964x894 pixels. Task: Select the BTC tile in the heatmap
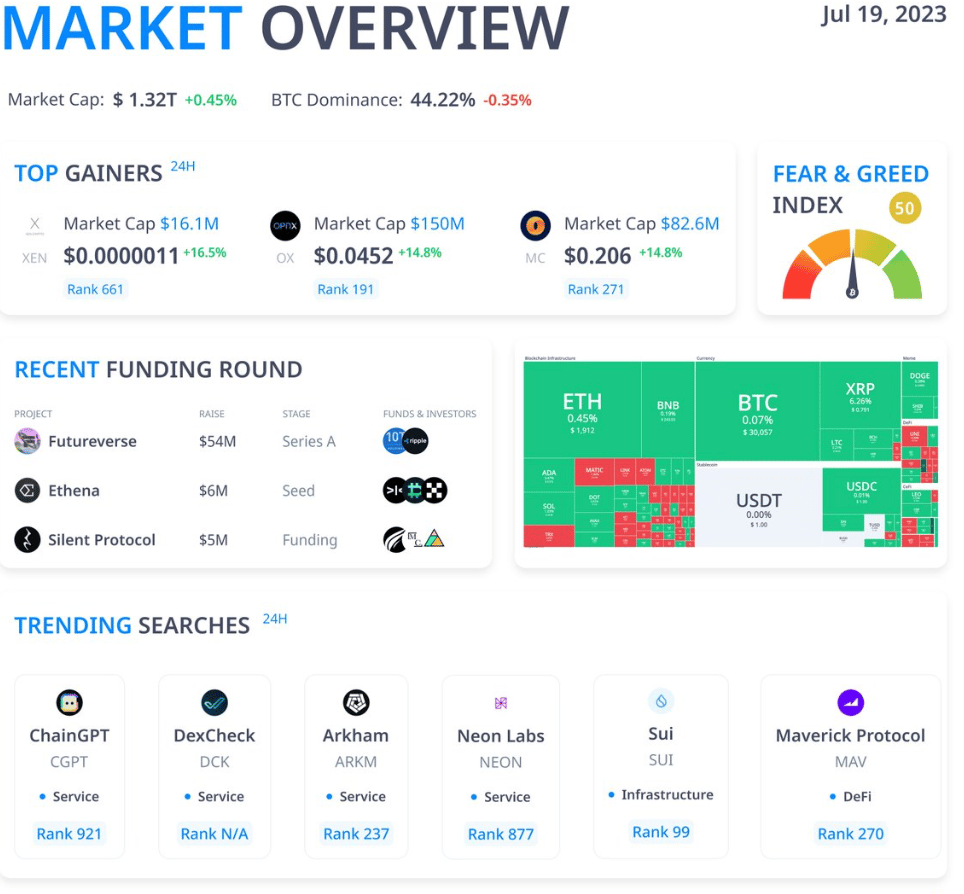(757, 411)
